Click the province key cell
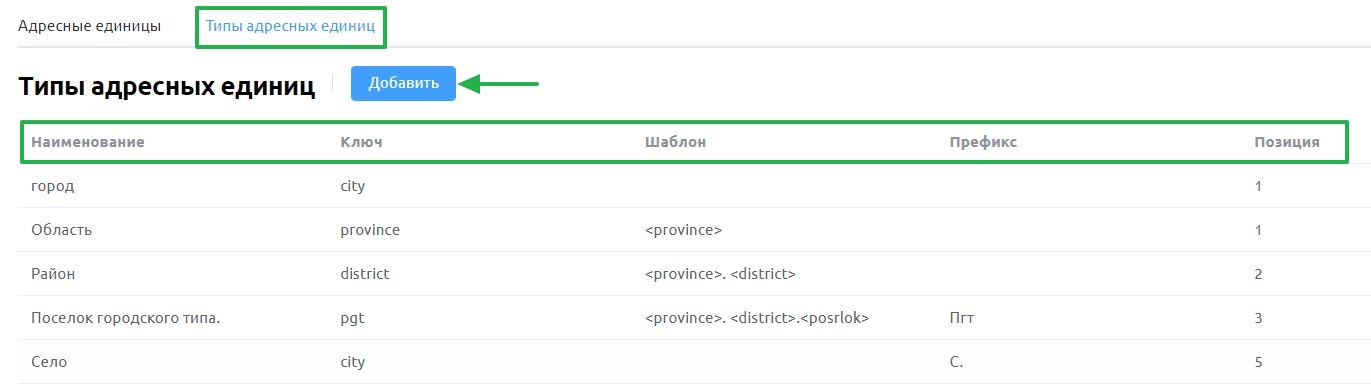 pos(370,230)
